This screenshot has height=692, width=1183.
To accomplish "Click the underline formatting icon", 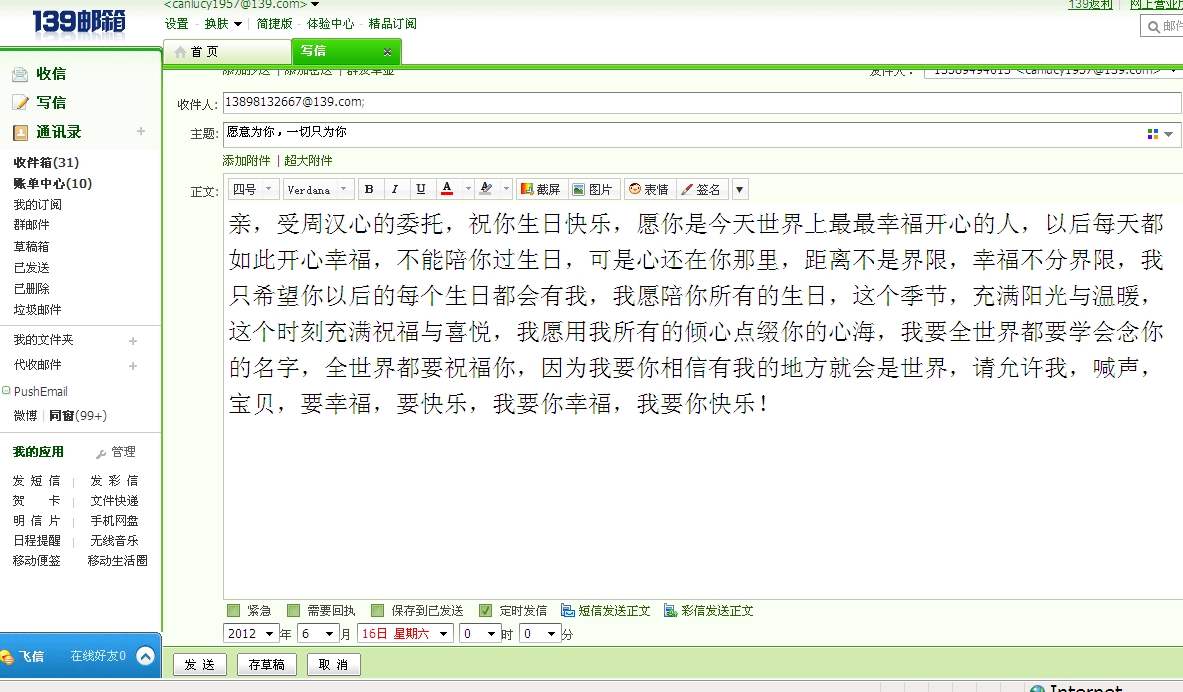I will (x=420, y=189).
